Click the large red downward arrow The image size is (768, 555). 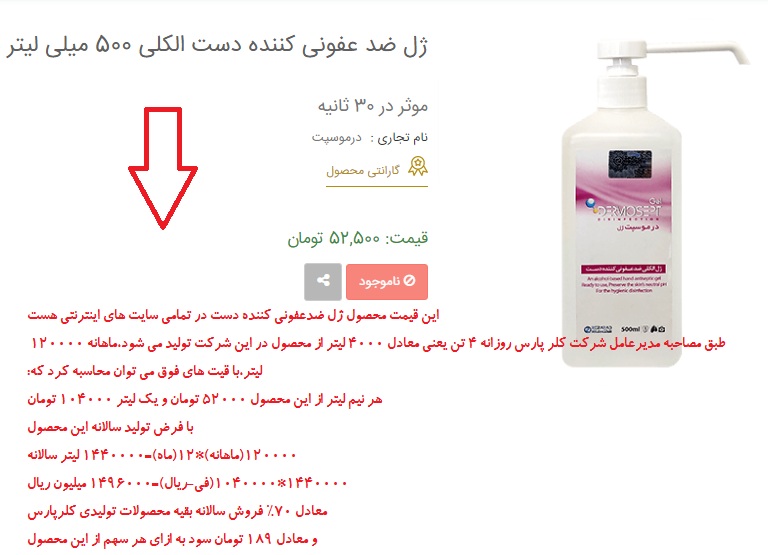pos(163,168)
